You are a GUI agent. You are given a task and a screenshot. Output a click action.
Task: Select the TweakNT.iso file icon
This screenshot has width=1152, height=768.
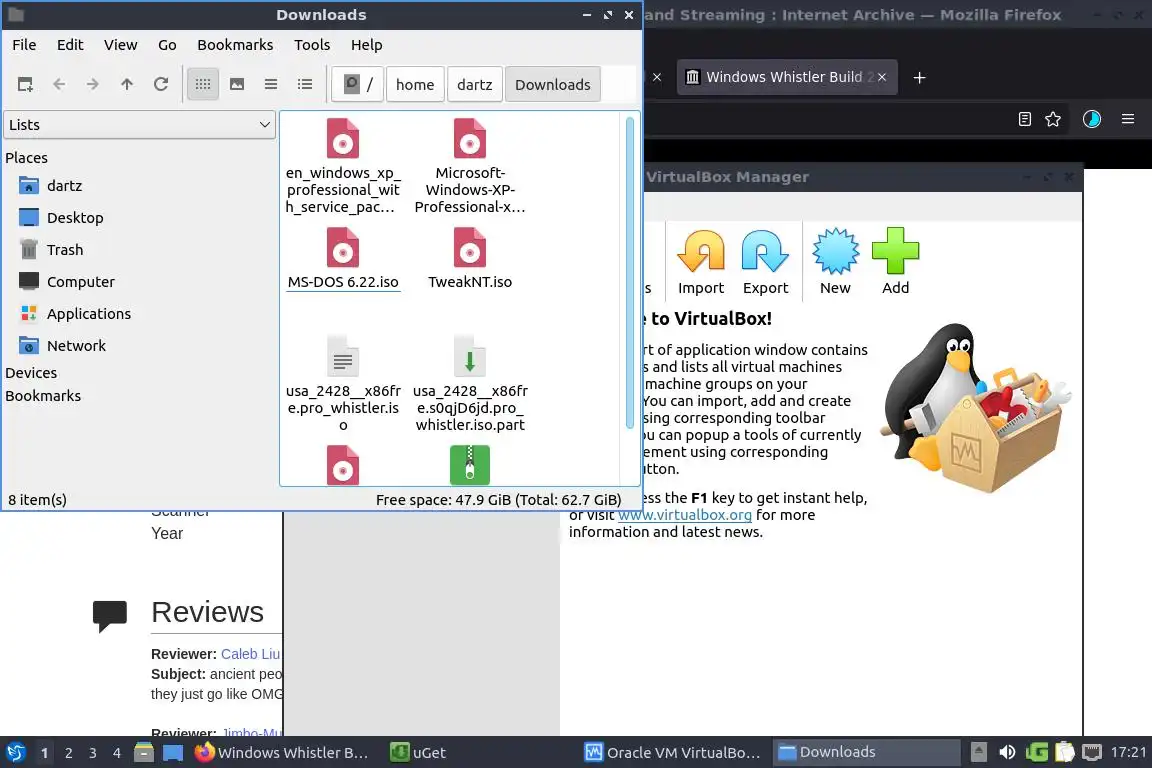tap(469, 247)
